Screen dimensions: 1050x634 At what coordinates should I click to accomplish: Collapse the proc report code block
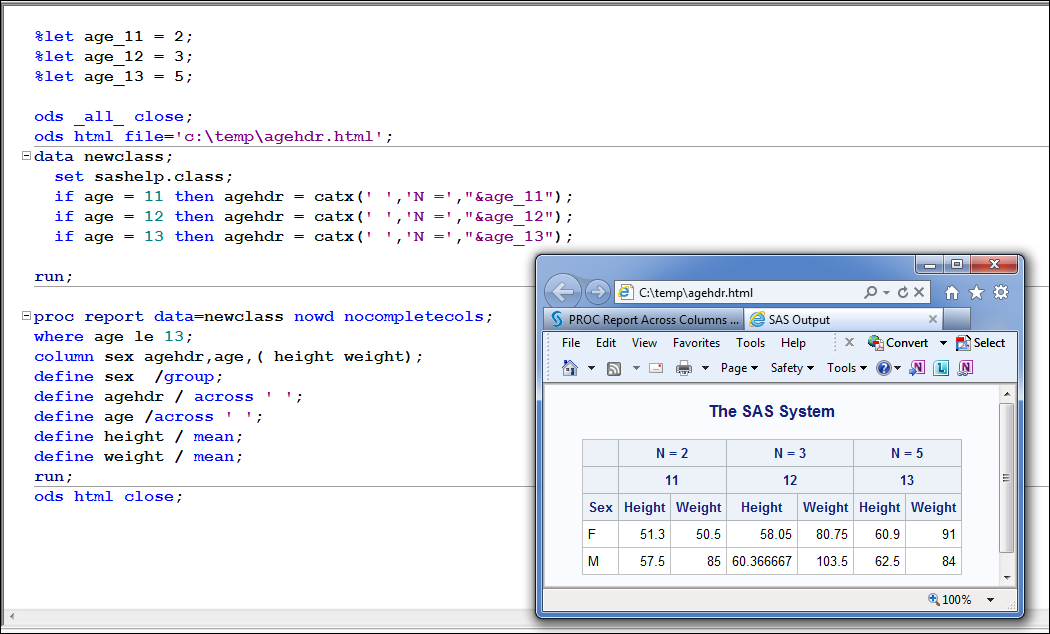click(x=26, y=316)
